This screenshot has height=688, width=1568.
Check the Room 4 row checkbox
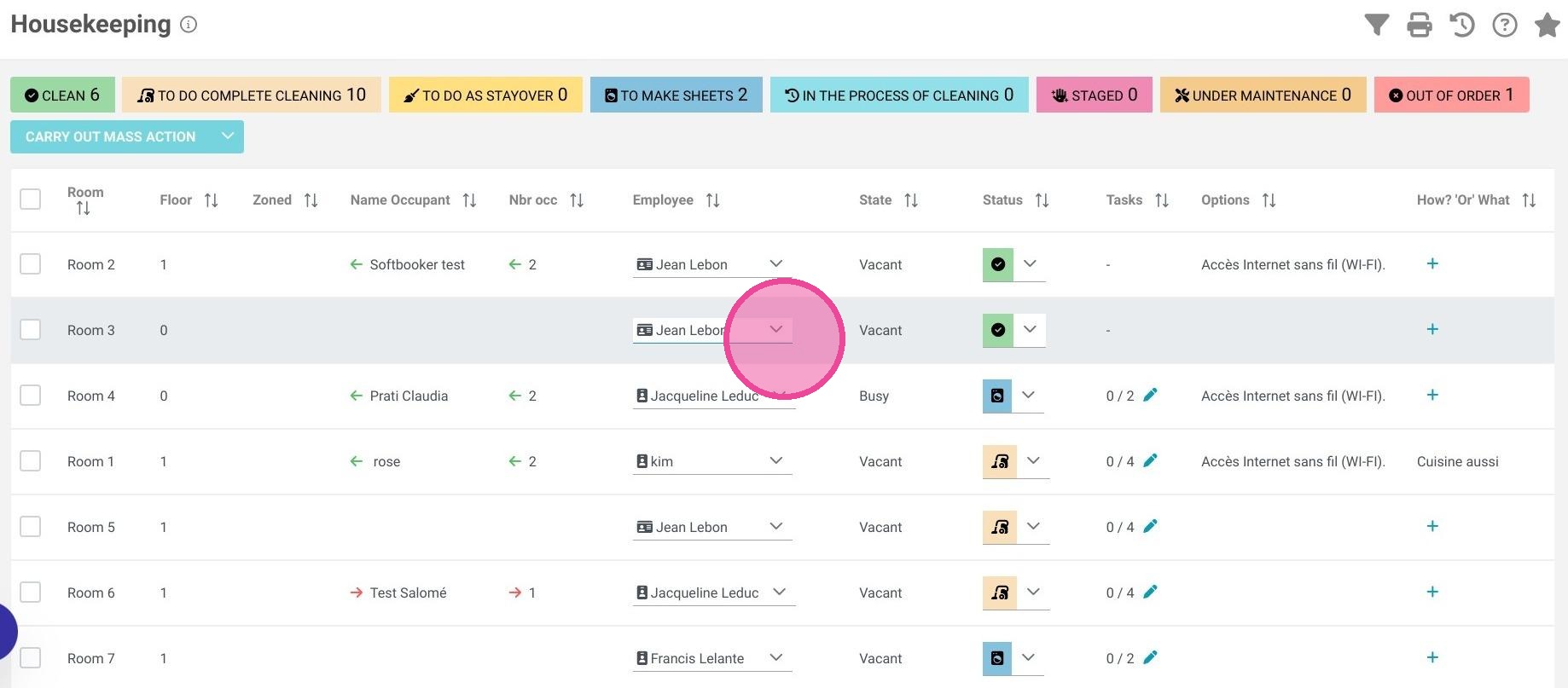(x=30, y=395)
